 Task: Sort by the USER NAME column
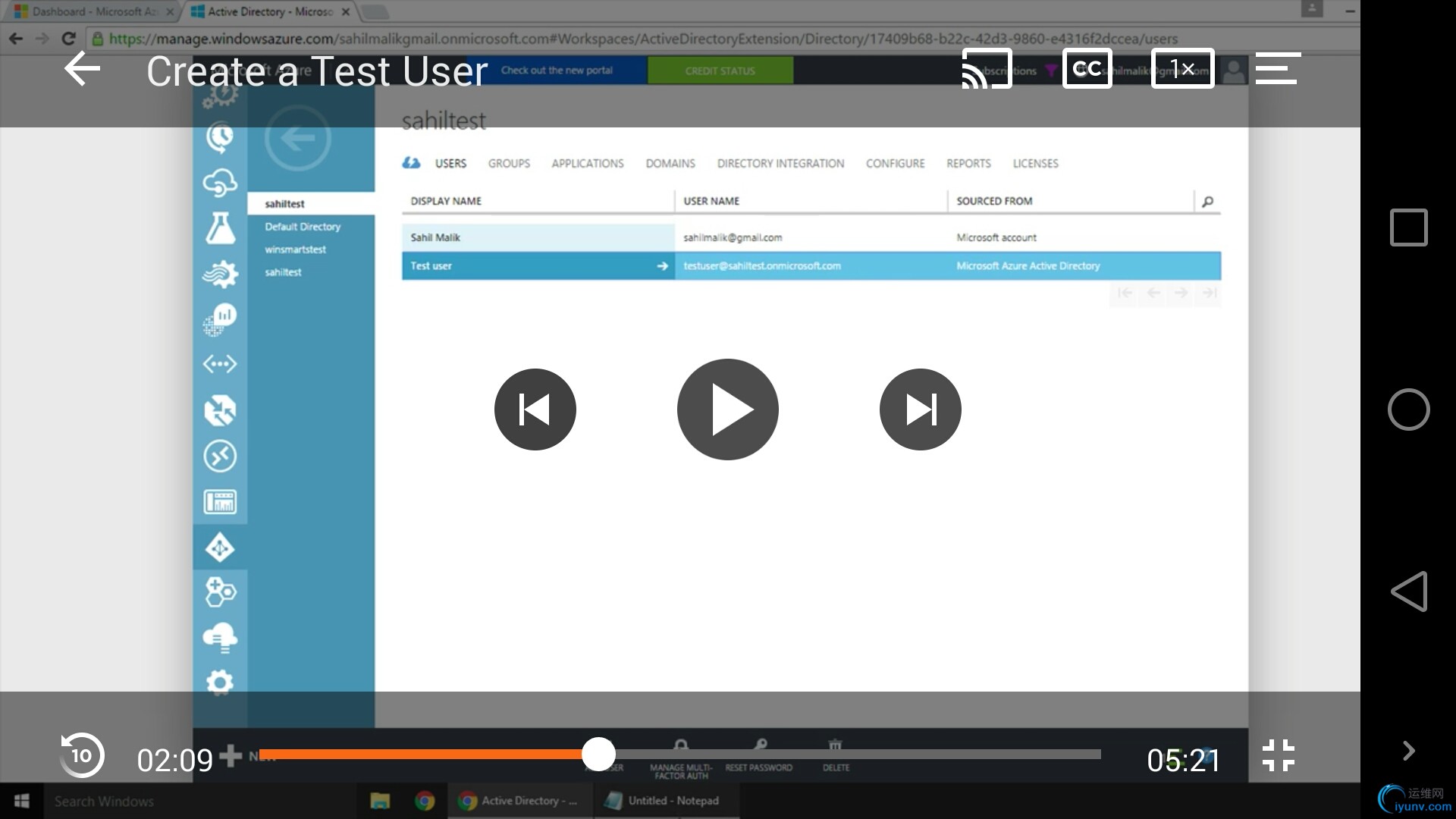(711, 201)
